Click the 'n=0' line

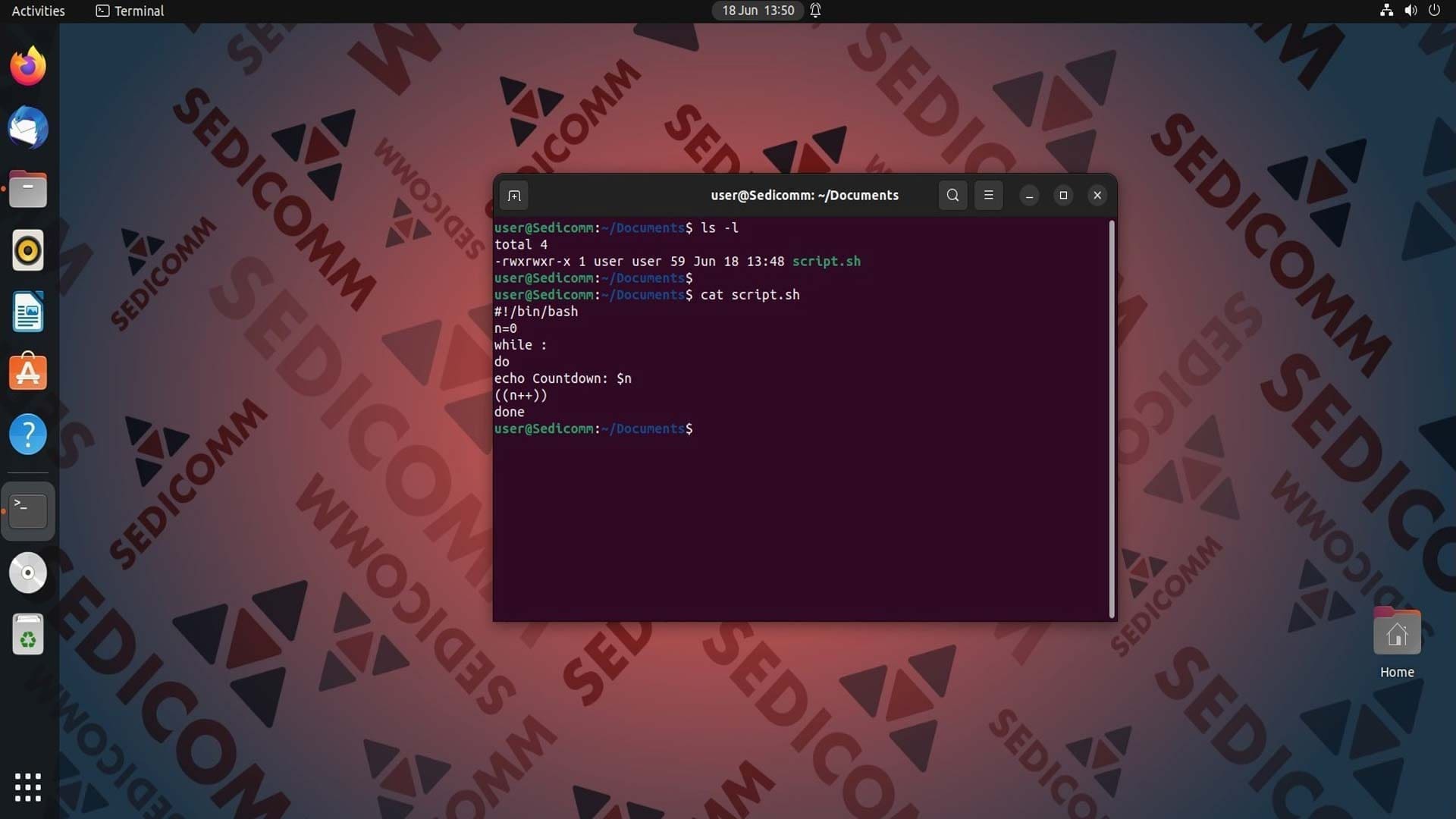coord(505,328)
